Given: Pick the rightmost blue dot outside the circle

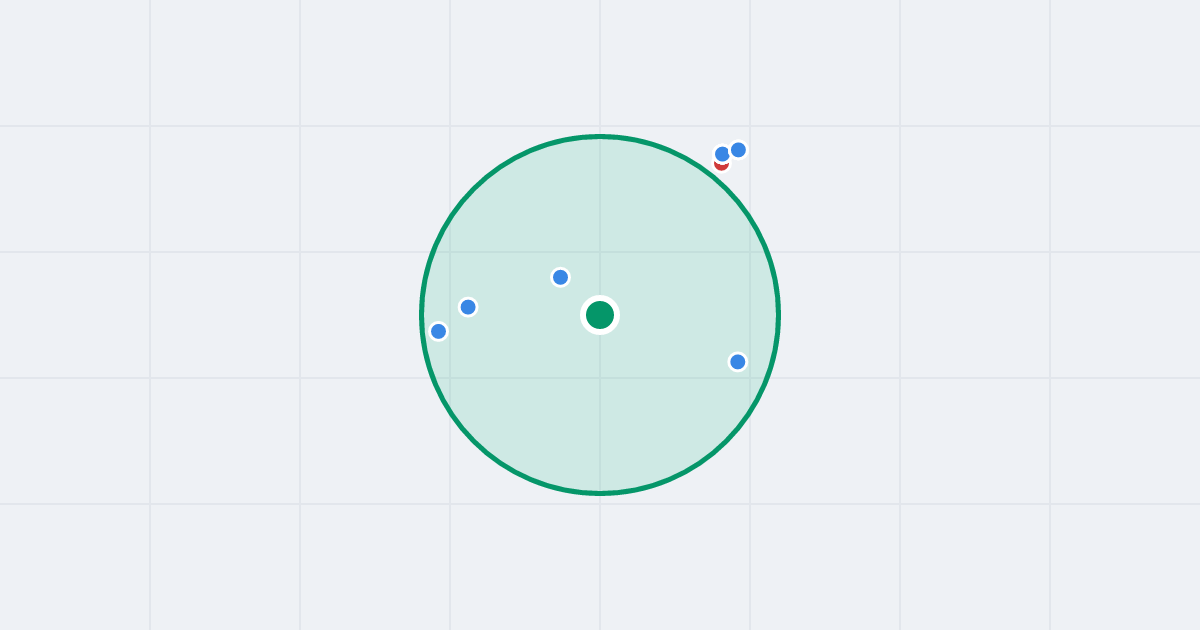Looking at the screenshot, I should (738, 150).
